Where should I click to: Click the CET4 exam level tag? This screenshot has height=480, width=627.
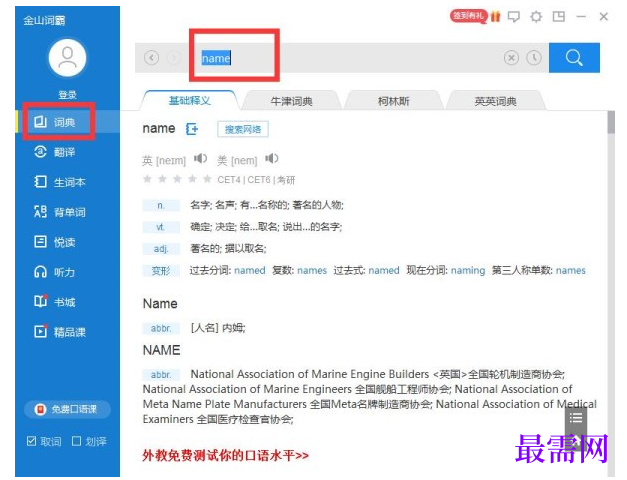coord(229,180)
